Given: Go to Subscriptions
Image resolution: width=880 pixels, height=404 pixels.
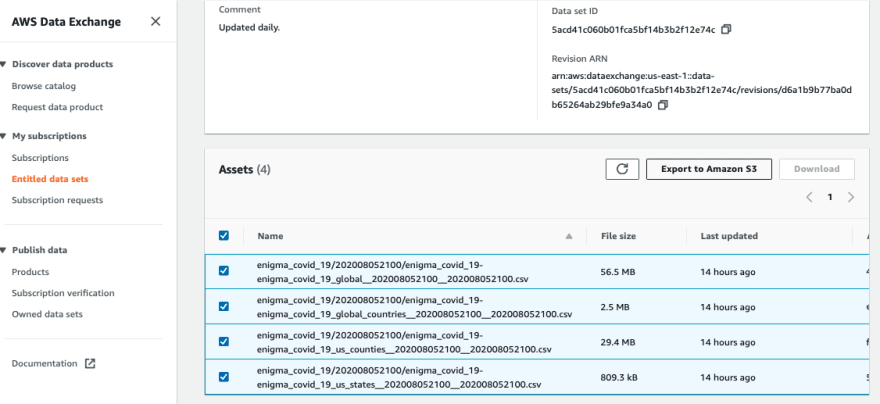Looking at the screenshot, I should pos(40,158).
